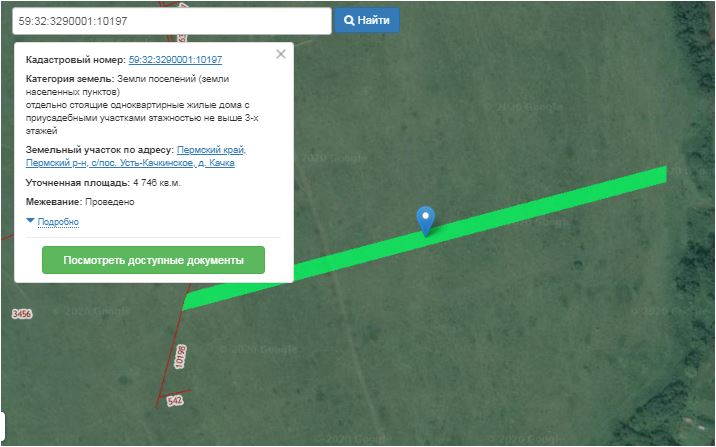Click the Найти search button
Image resolution: width=716 pixels, height=447 pixels.
367,21
